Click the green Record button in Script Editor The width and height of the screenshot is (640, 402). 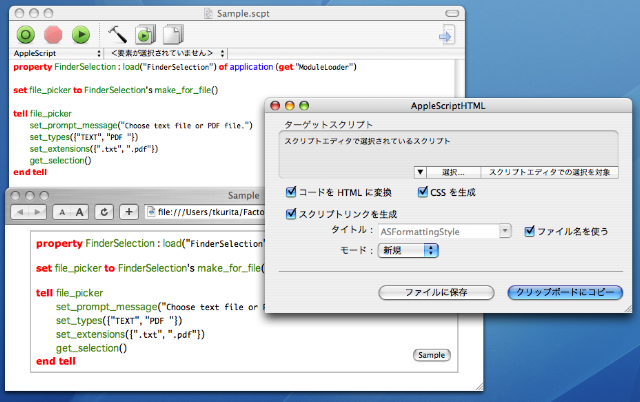click(x=25, y=34)
